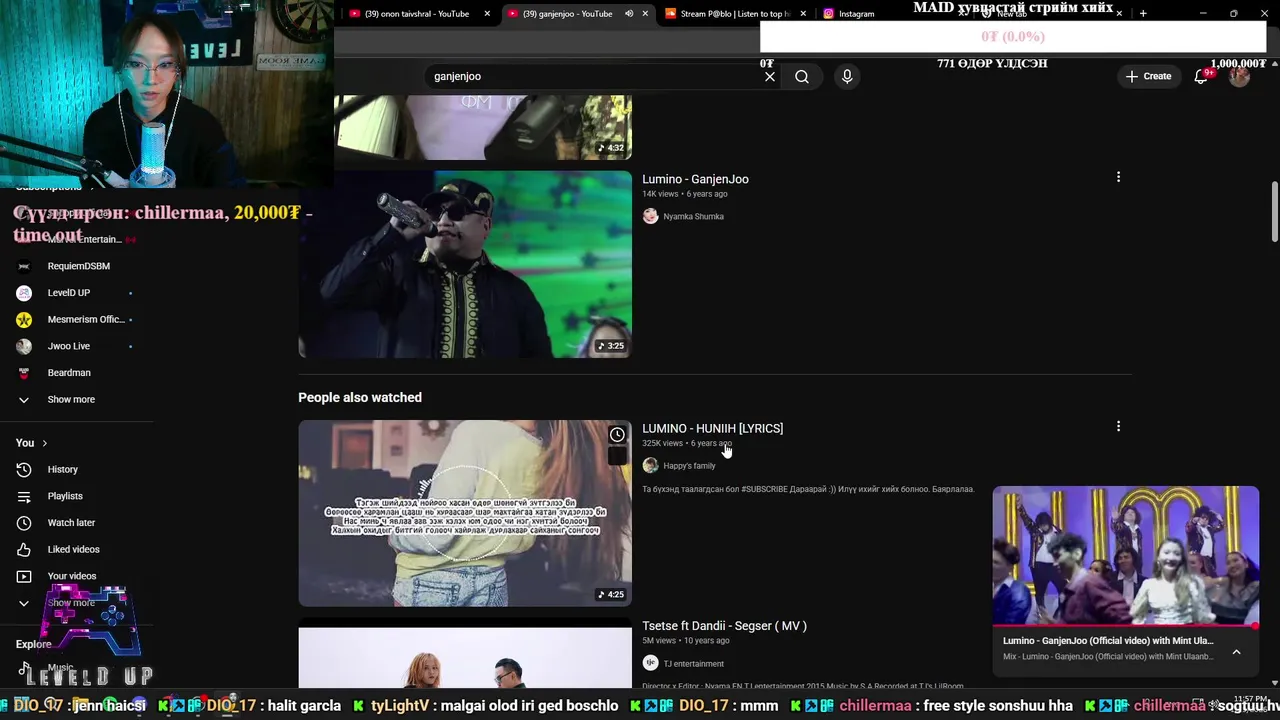1280x720 pixels.
Task: Open YouTube notifications bell
Action: click(1202, 76)
